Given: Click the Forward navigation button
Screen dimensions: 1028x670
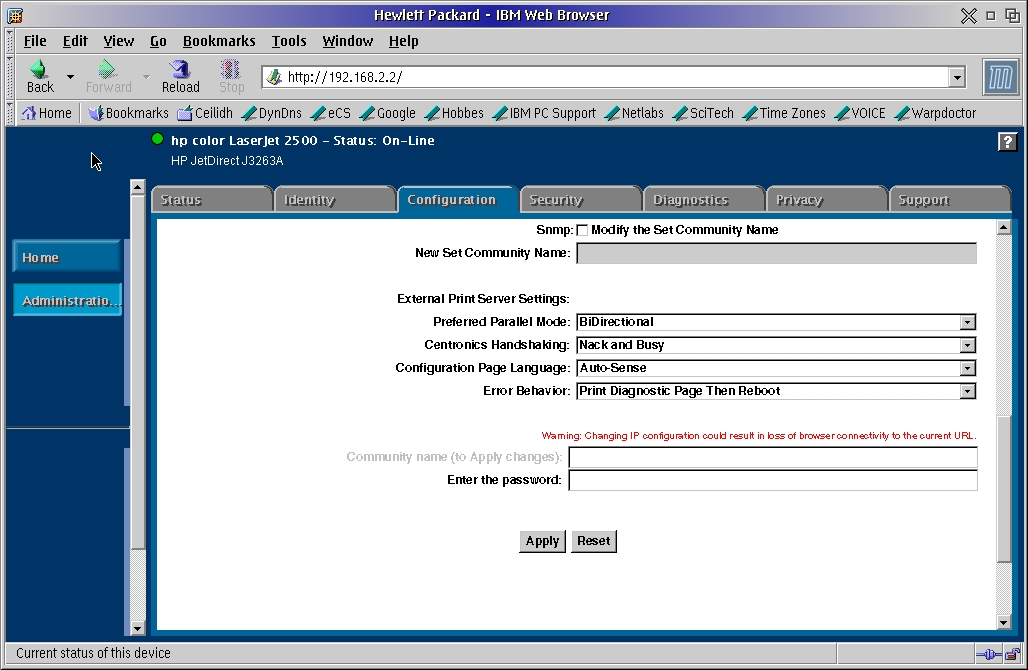Looking at the screenshot, I should [x=108, y=77].
